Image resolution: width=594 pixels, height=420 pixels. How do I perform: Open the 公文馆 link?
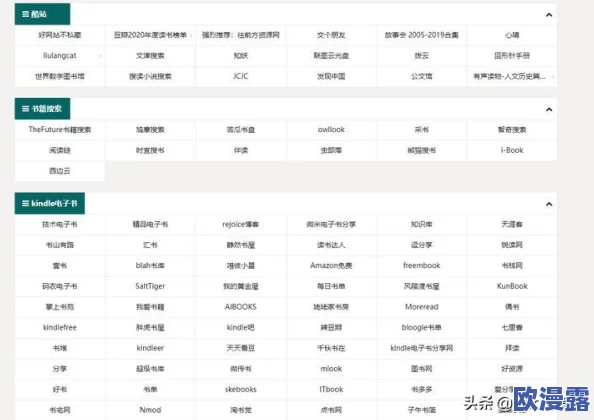[x=422, y=76]
